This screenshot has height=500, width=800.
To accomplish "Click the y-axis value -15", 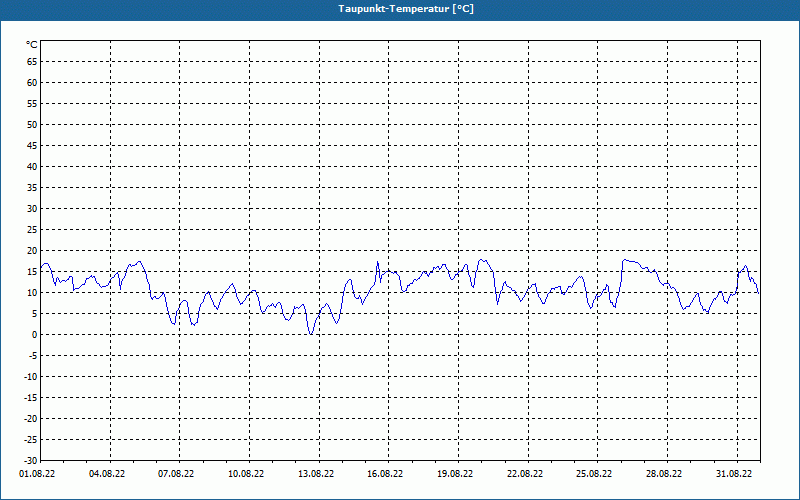I will [31, 397].
